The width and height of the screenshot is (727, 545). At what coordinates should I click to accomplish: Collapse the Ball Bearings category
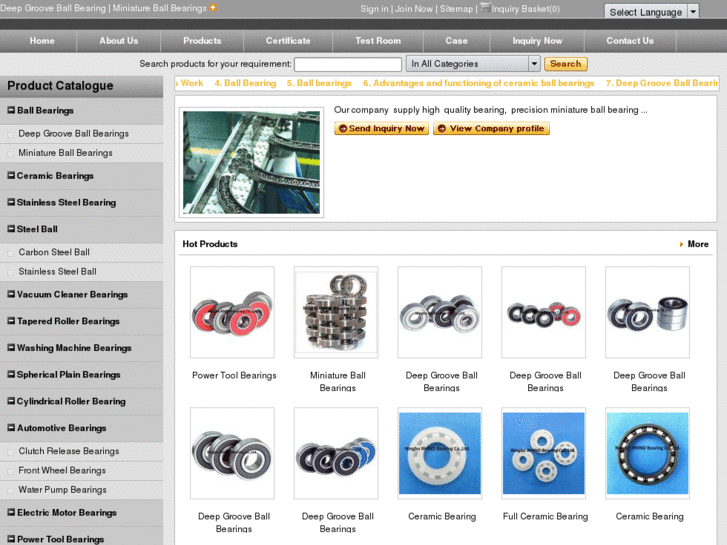coord(11,111)
